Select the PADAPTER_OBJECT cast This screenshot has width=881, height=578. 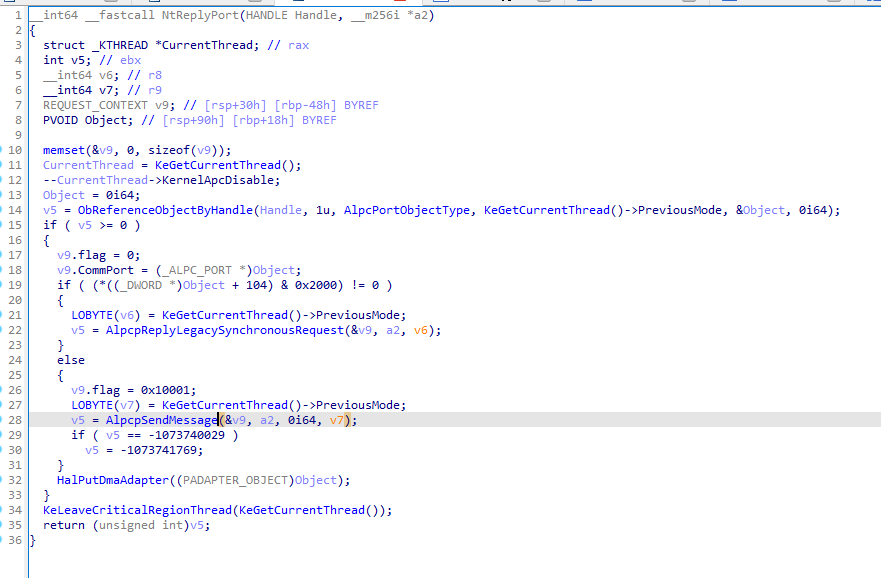click(235, 480)
